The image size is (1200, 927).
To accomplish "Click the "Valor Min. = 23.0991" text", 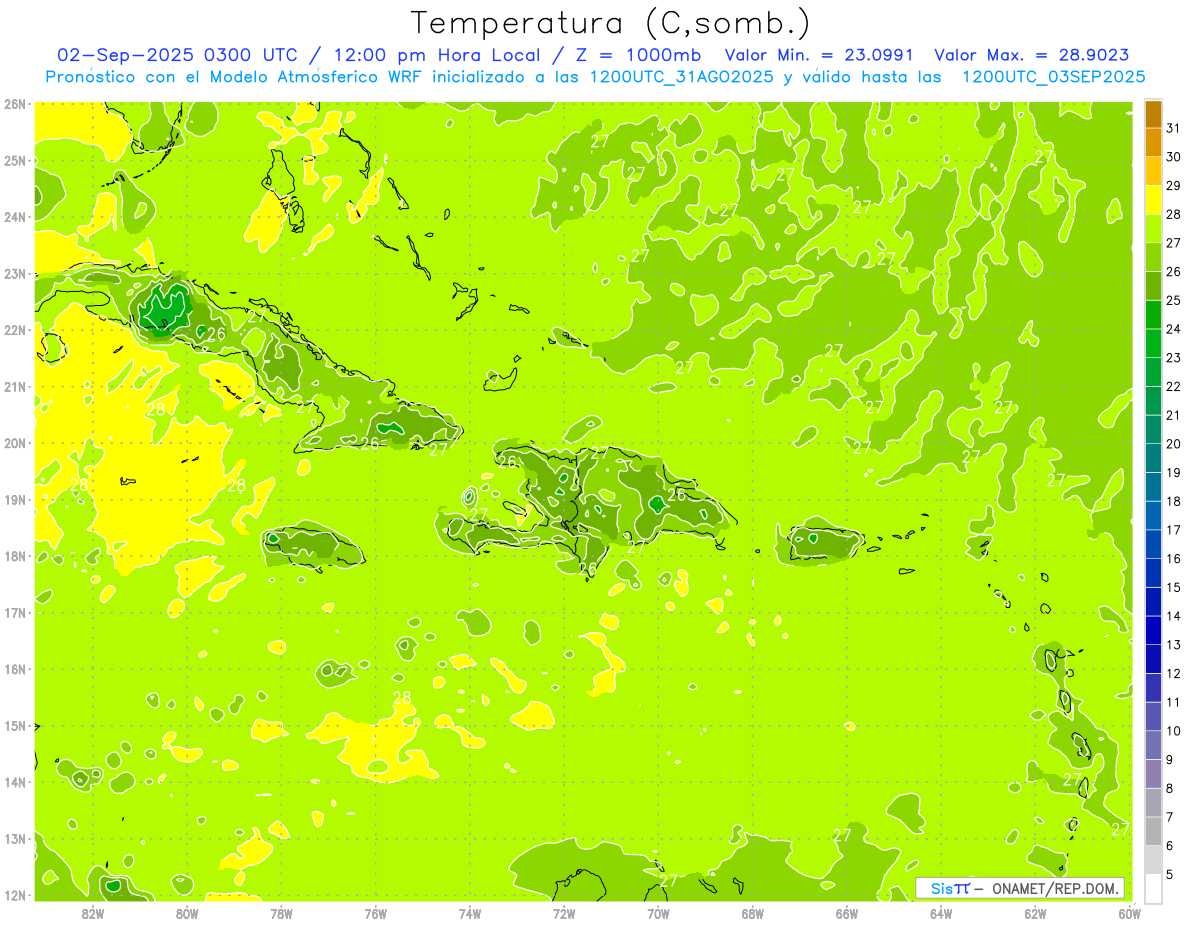I will 821,55.
